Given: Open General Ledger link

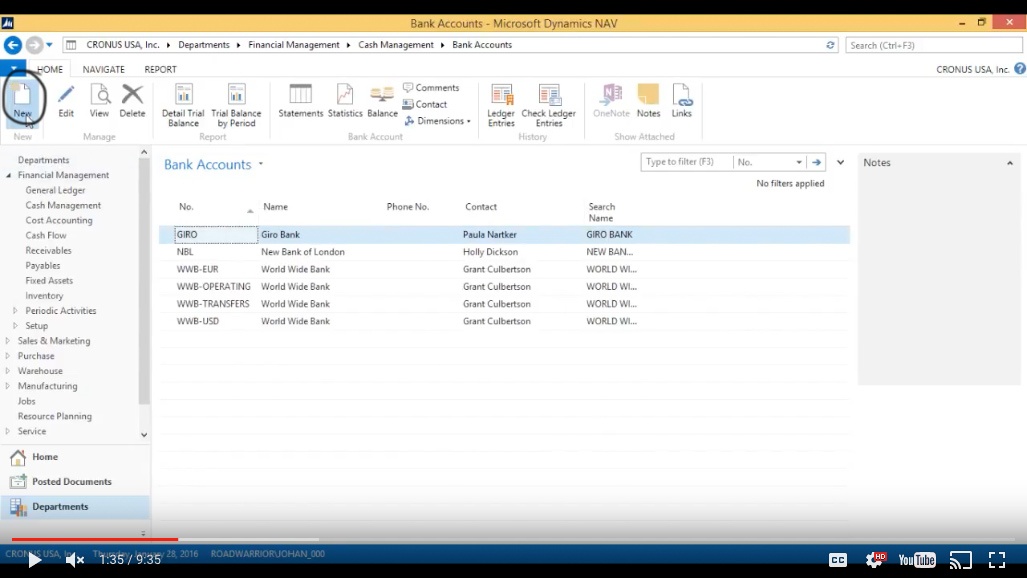Looking at the screenshot, I should pos(55,190).
